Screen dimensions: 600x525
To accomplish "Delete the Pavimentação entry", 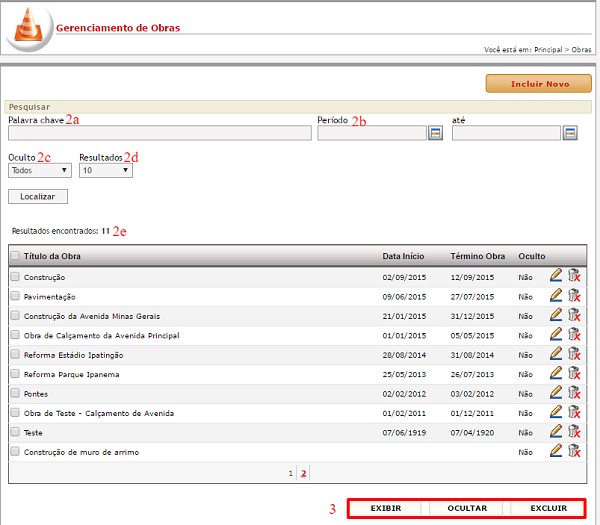I will pos(574,295).
